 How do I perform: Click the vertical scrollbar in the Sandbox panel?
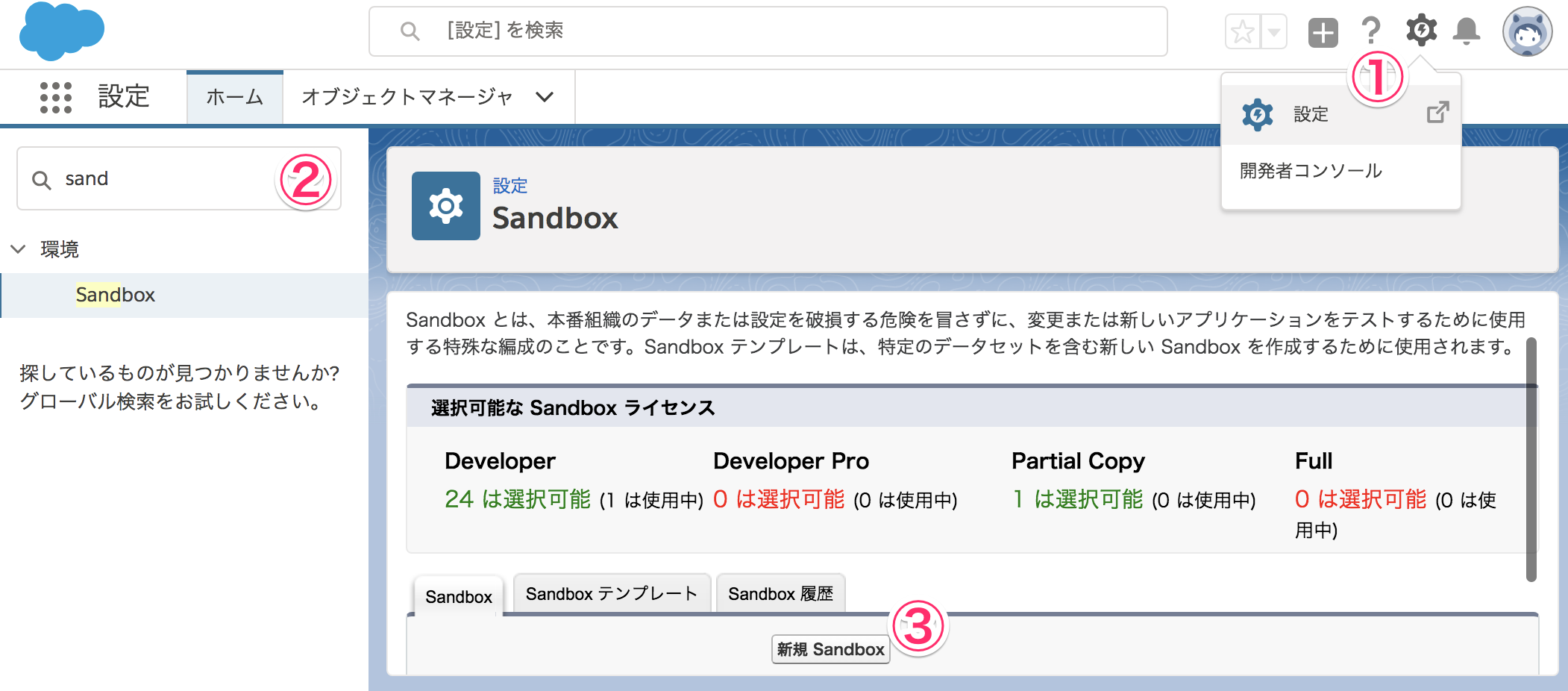pos(1531,460)
